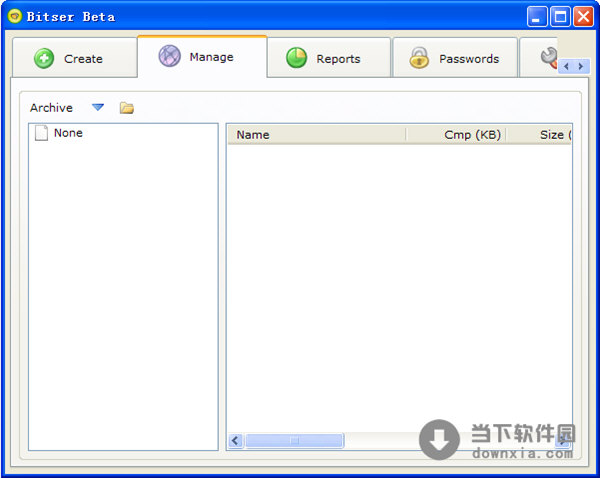Click the Archive label text
The height and width of the screenshot is (478, 600).
click(51, 108)
